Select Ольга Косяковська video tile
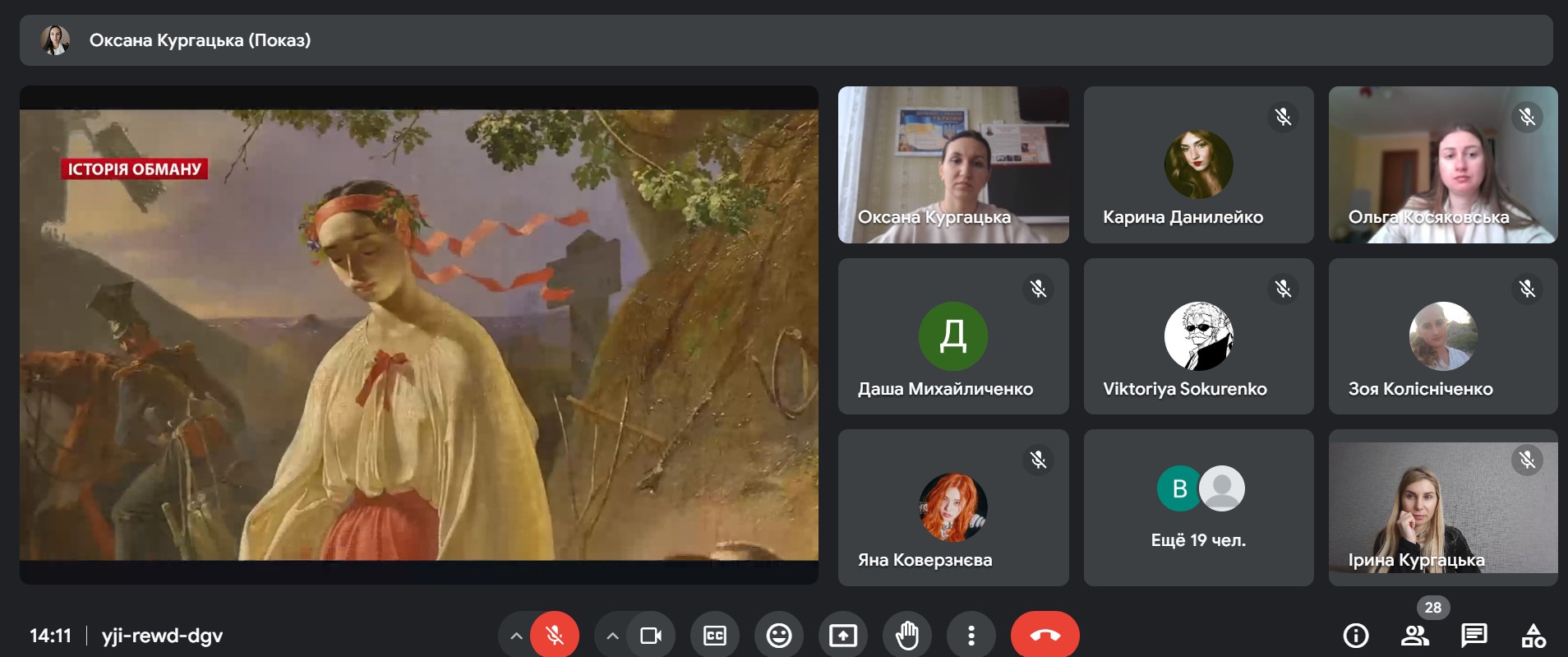Image resolution: width=1568 pixels, height=657 pixels. point(1443,164)
